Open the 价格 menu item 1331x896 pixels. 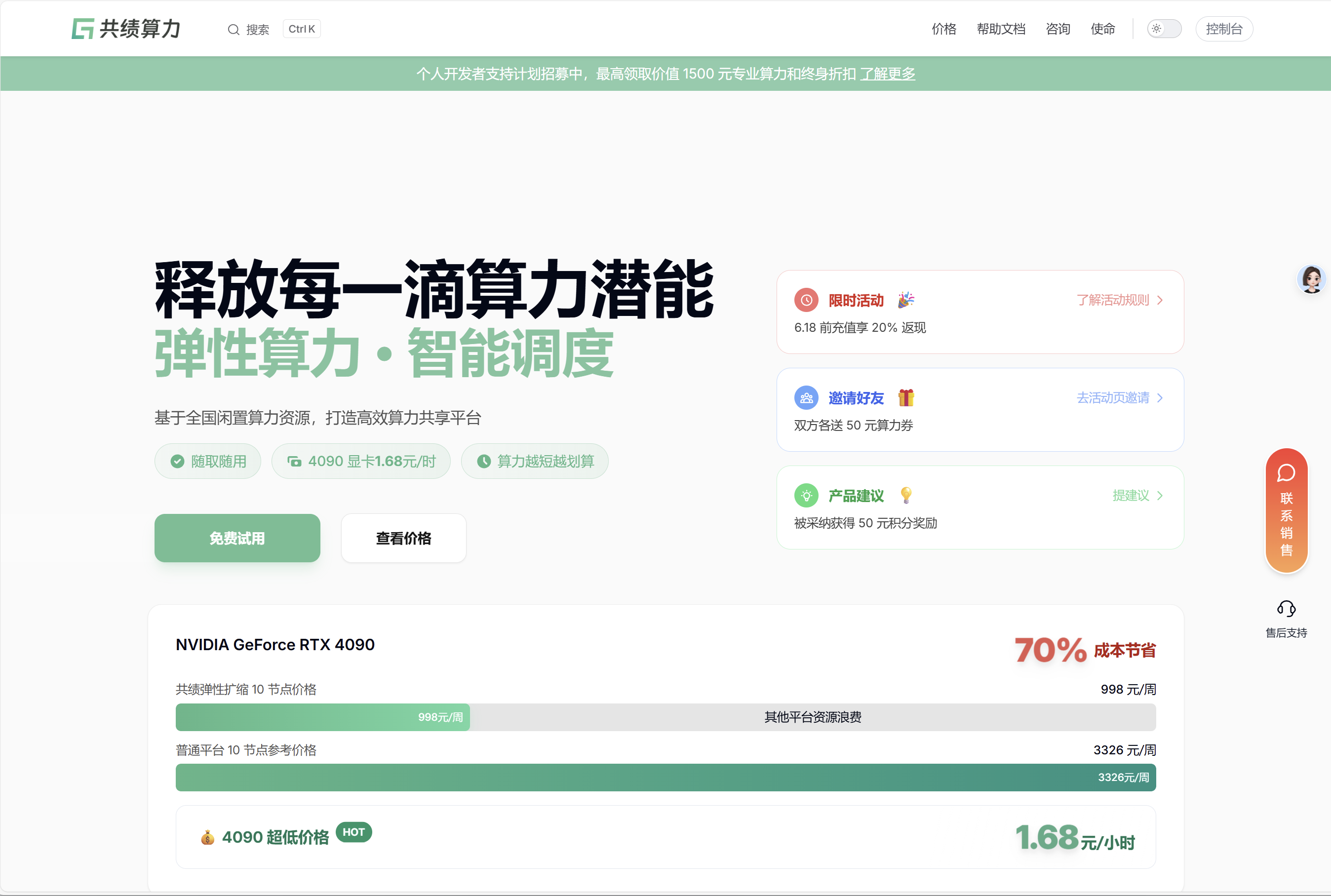943,29
